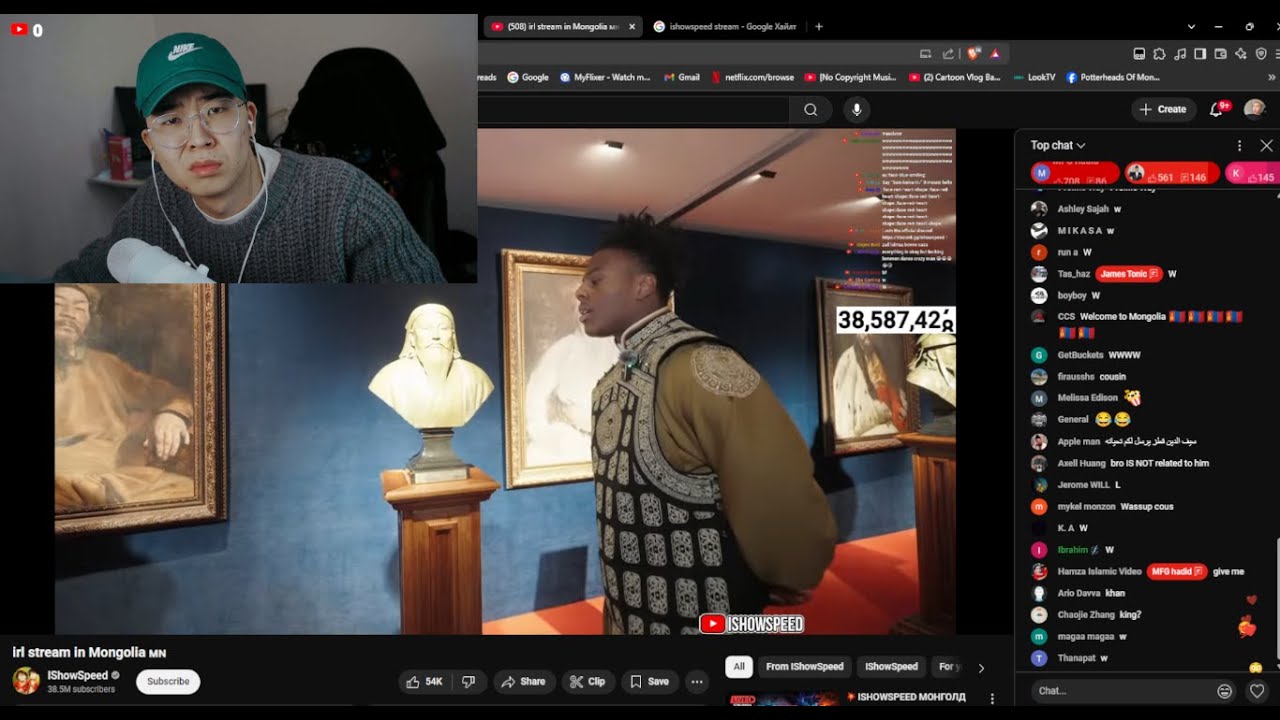Click the pink 145 pinned Super Chat chip
The image size is (1280, 720).
pos(1252,174)
